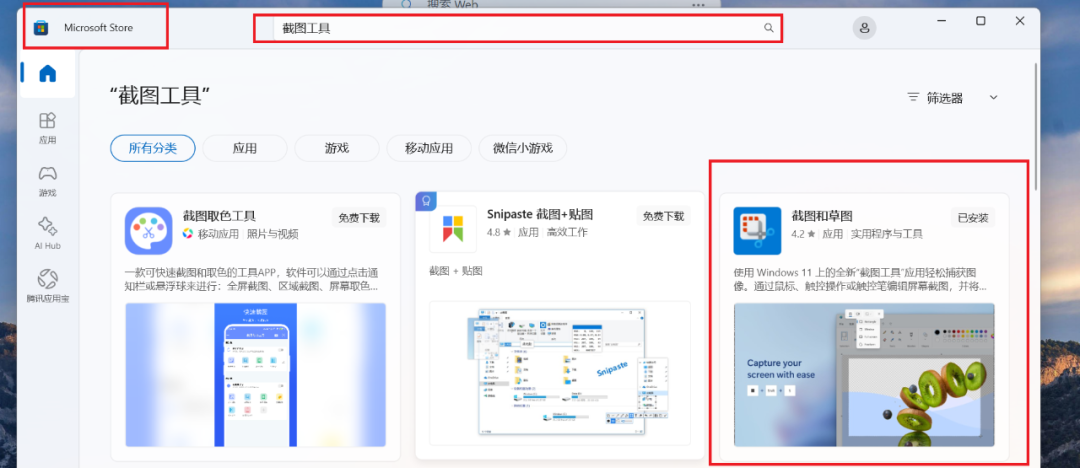This screenshot has width=1080, height=468.
Task: Click the search magnifier icon
Action: coord(769,28)
